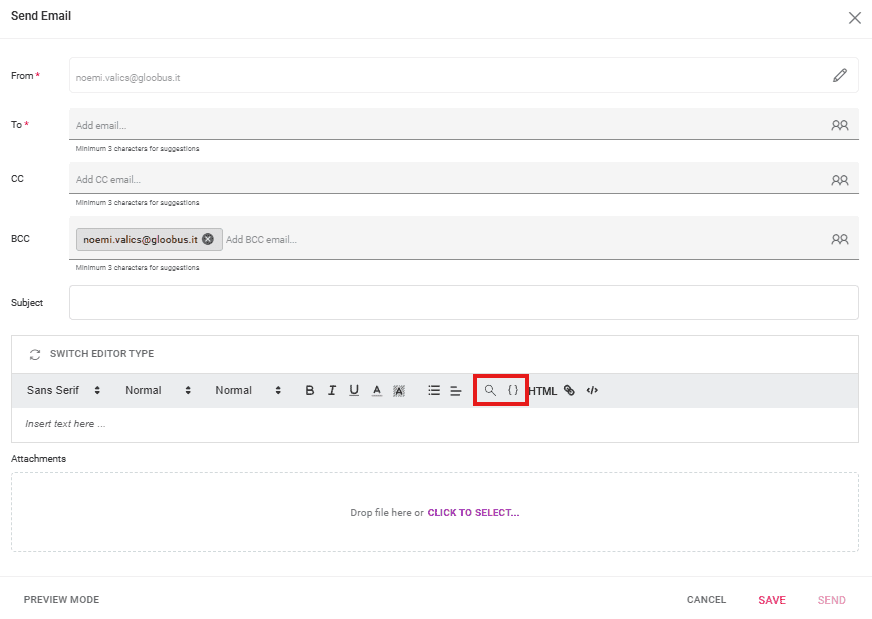Insert a link with the chain icon
This screenshot has width=872, height=619.
coord(569,391)
